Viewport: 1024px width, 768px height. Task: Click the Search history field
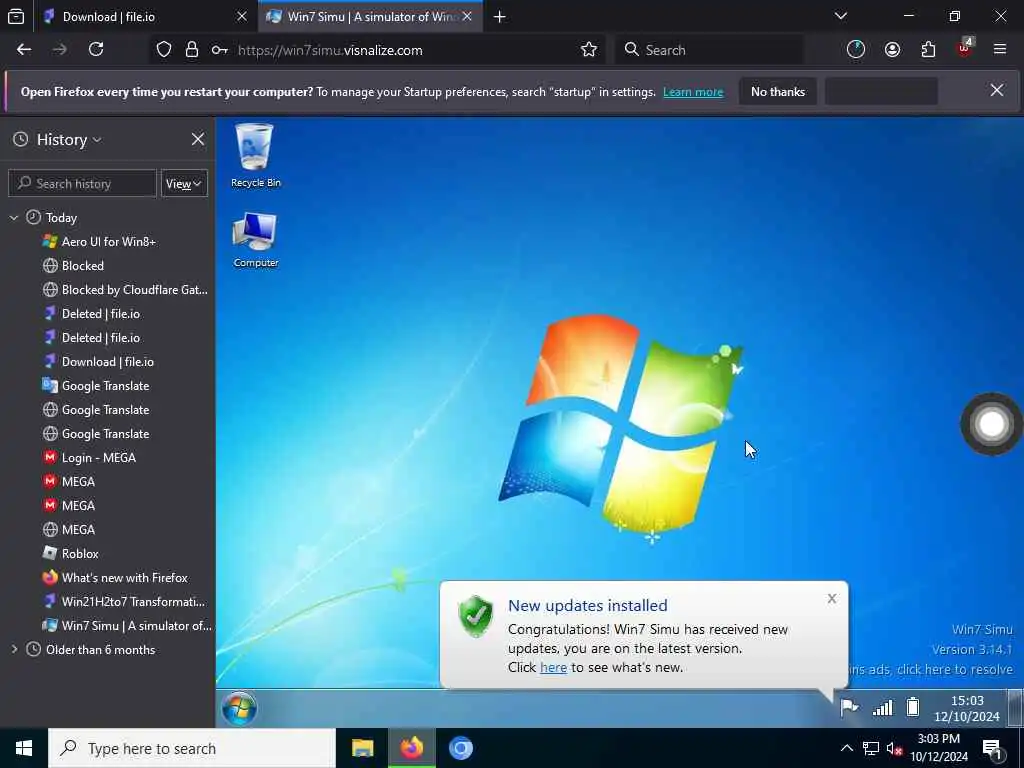pyautogui.click(x=82, y=184)
